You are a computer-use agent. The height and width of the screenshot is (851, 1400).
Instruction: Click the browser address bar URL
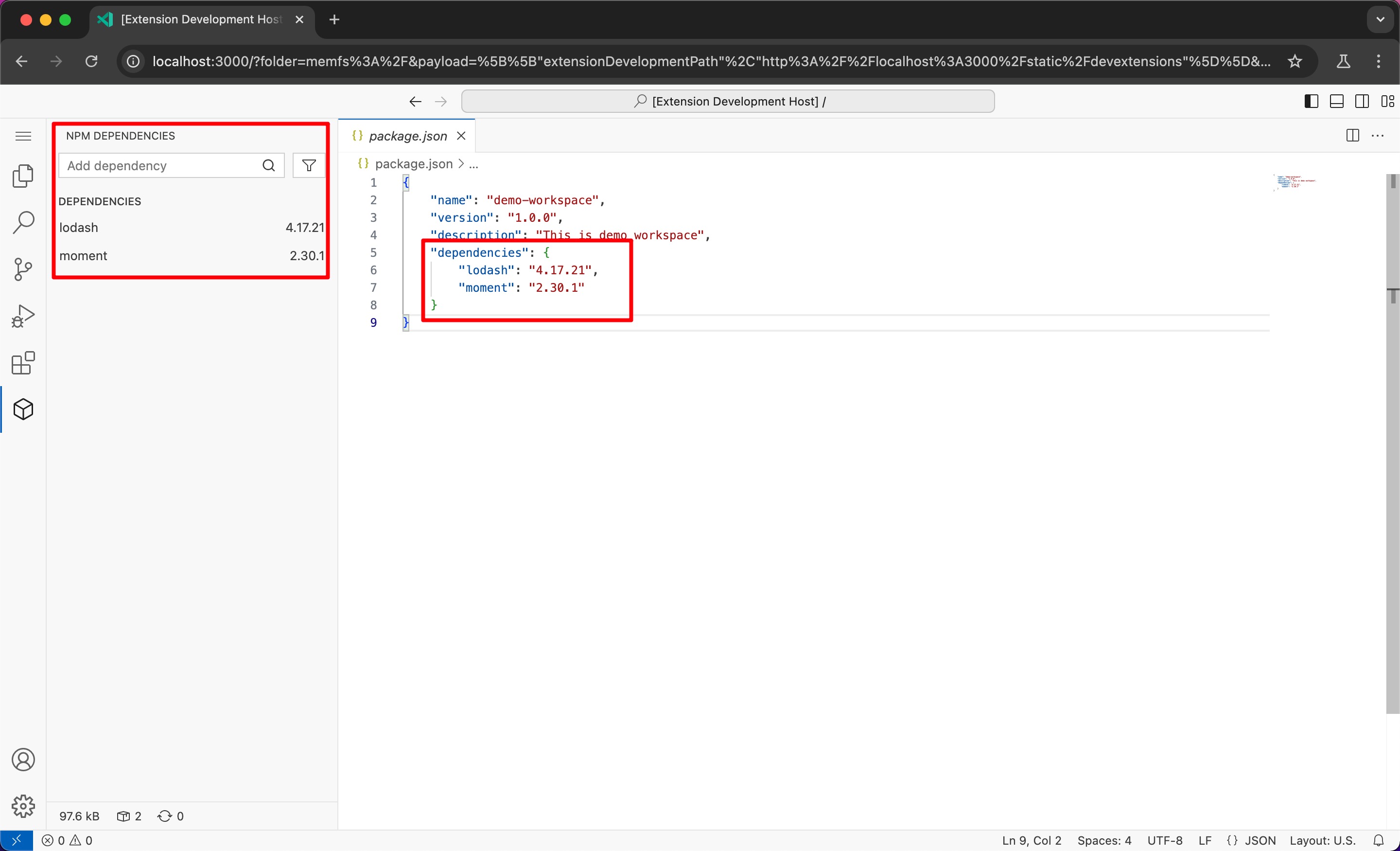[x=711, y=61]
